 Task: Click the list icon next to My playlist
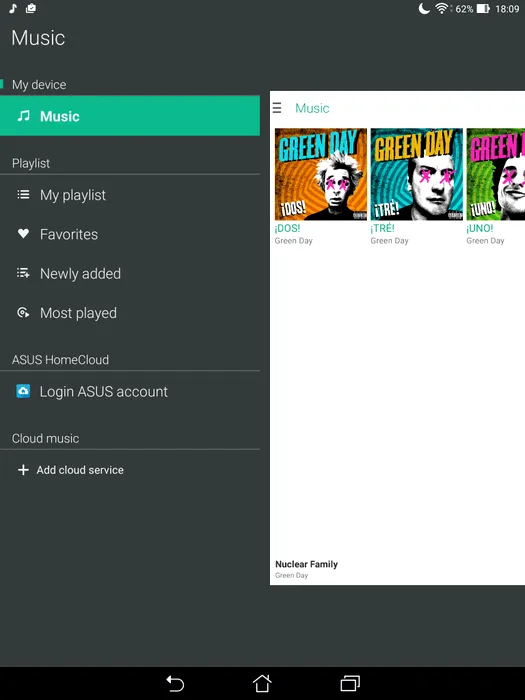(23, 195)
